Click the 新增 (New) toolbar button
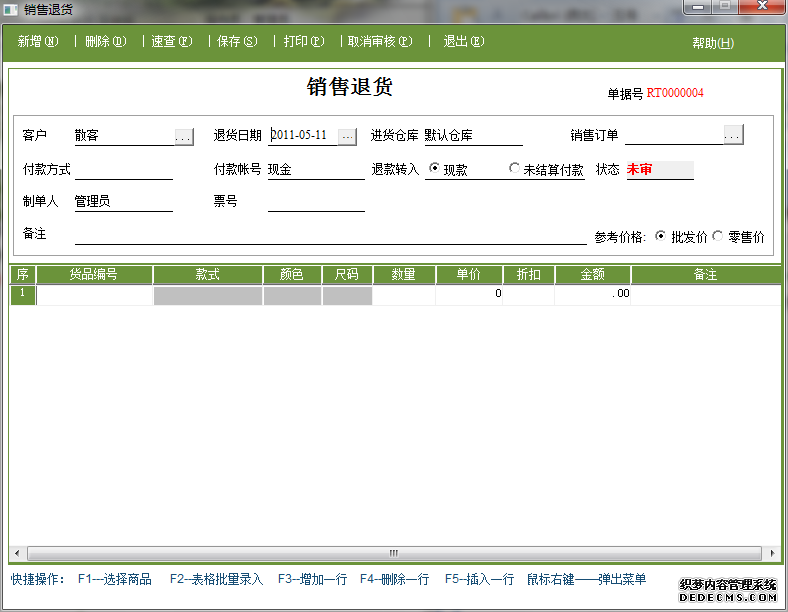The image size is (788, 612). [x=38, y=42]
